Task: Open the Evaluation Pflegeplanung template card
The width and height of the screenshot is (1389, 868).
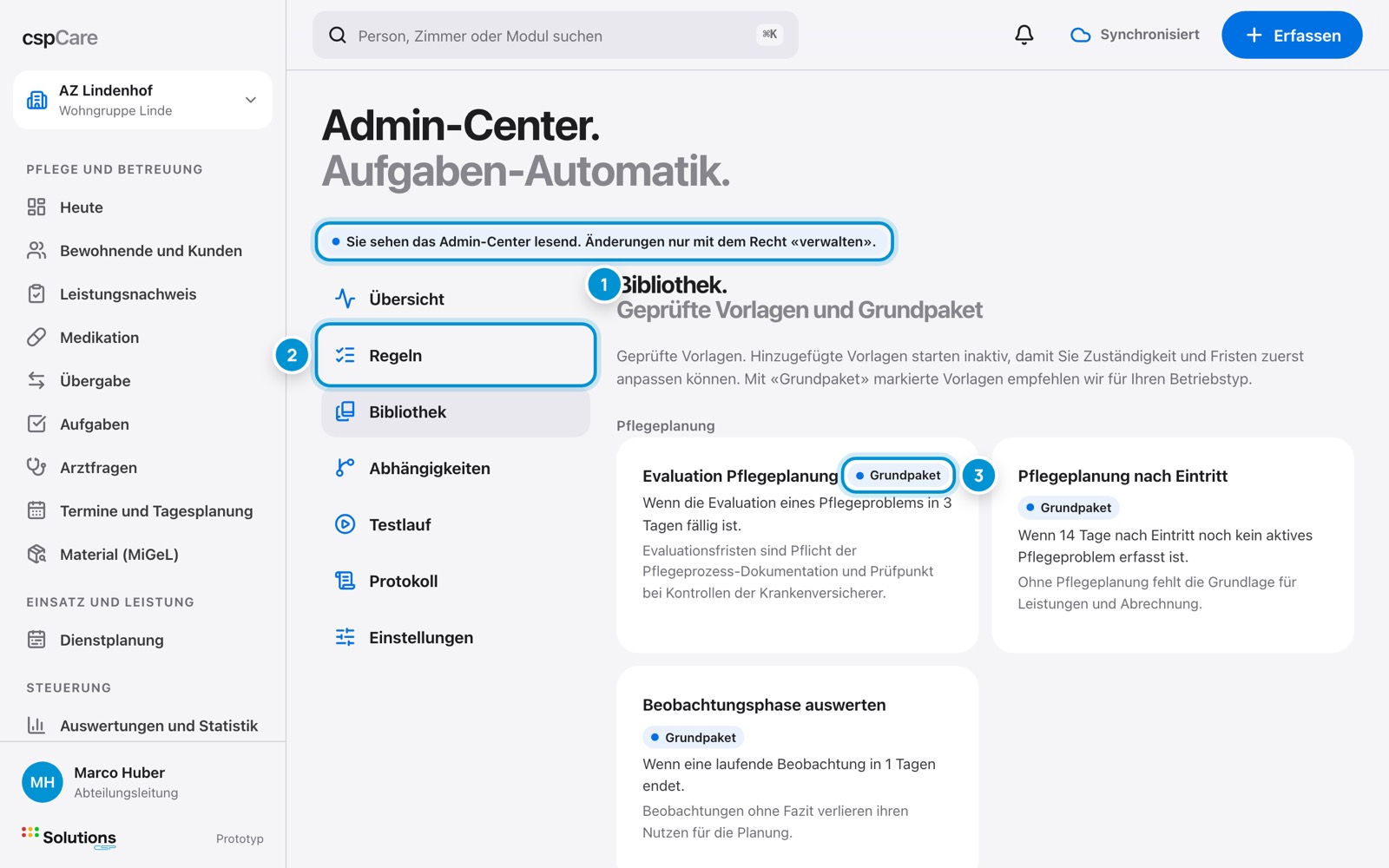Action: (797, 545)
